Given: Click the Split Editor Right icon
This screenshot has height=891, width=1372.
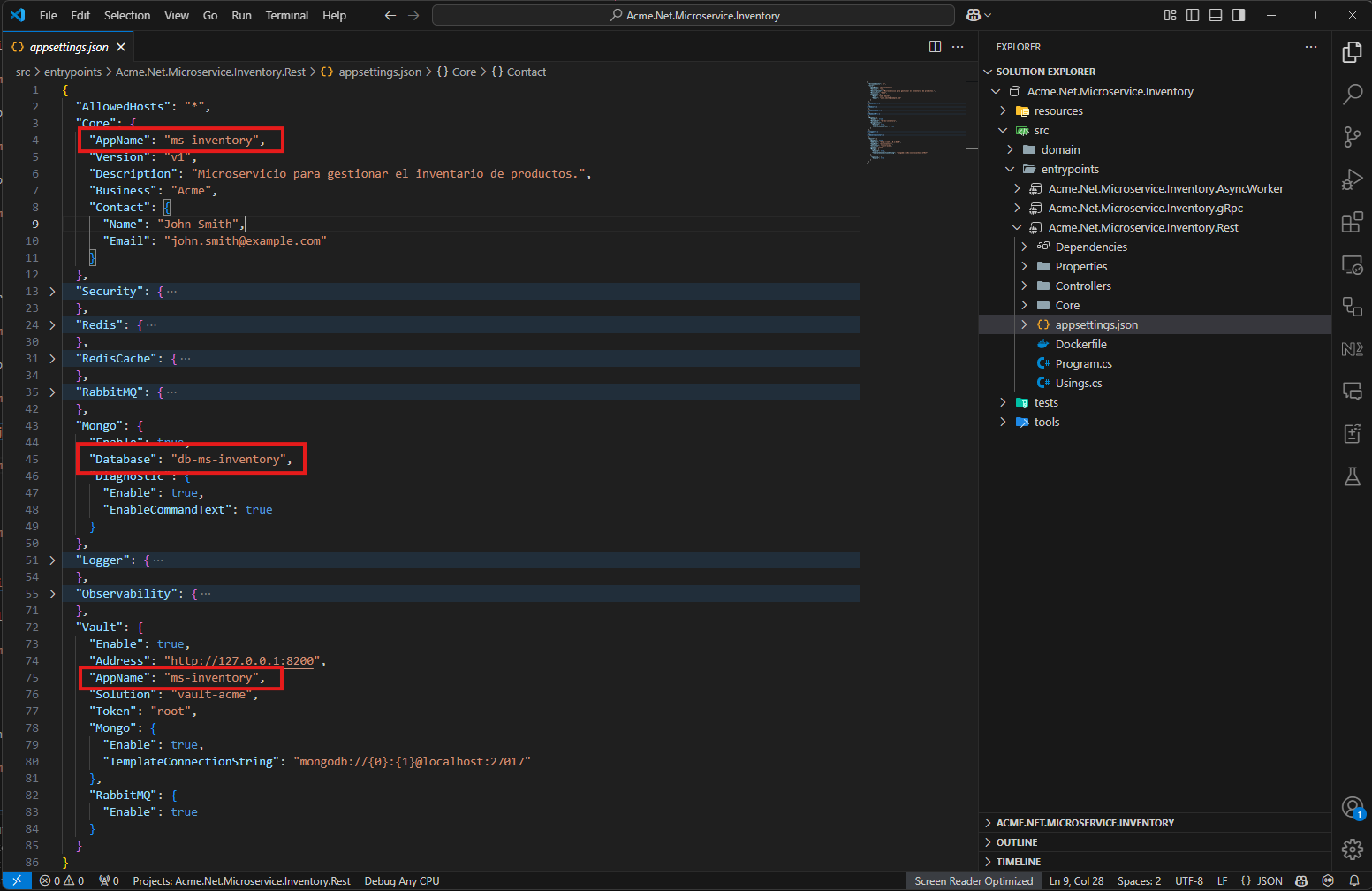Looking at the screenshot, I should (x=935, y=47).
